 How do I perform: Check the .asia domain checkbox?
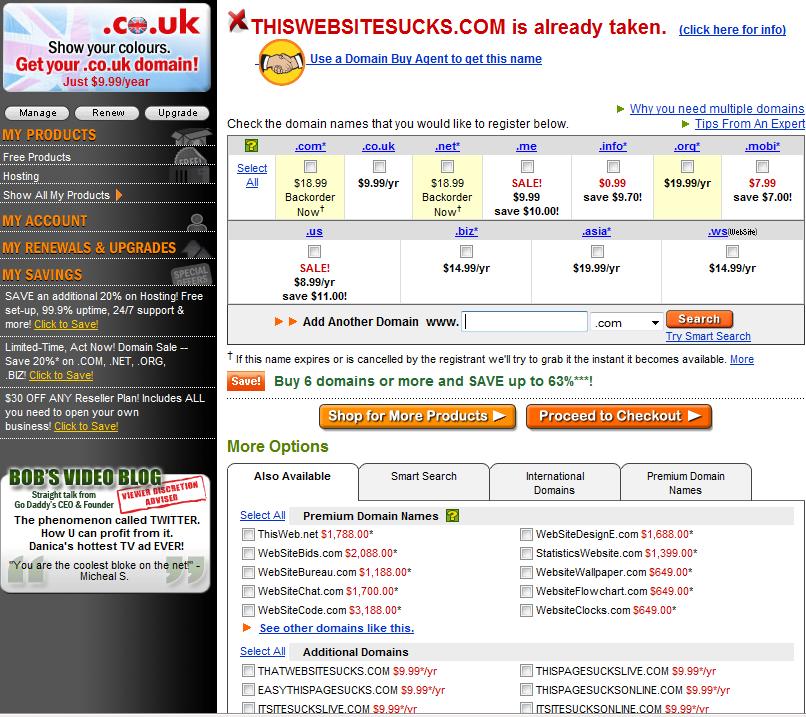(x=597, y=251)
